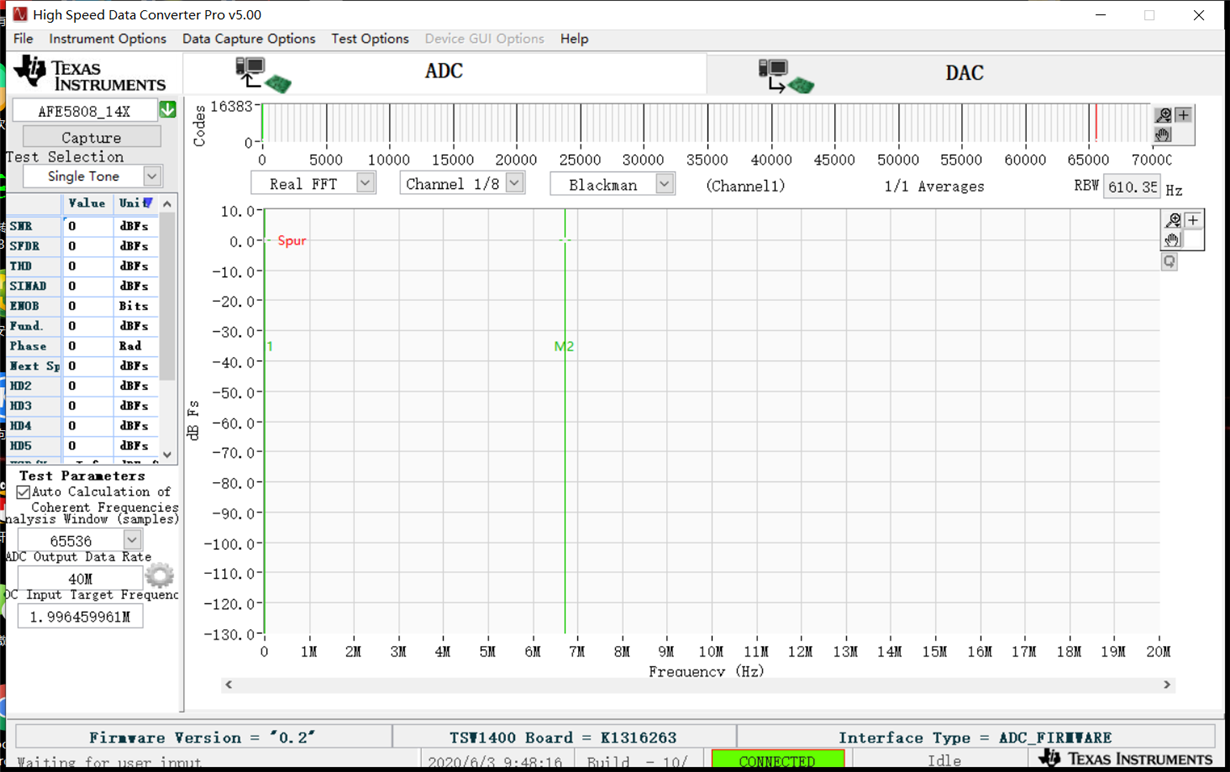Click the results table scroll up arrow
Screen dimensions: 1230x772
[167, 204]
